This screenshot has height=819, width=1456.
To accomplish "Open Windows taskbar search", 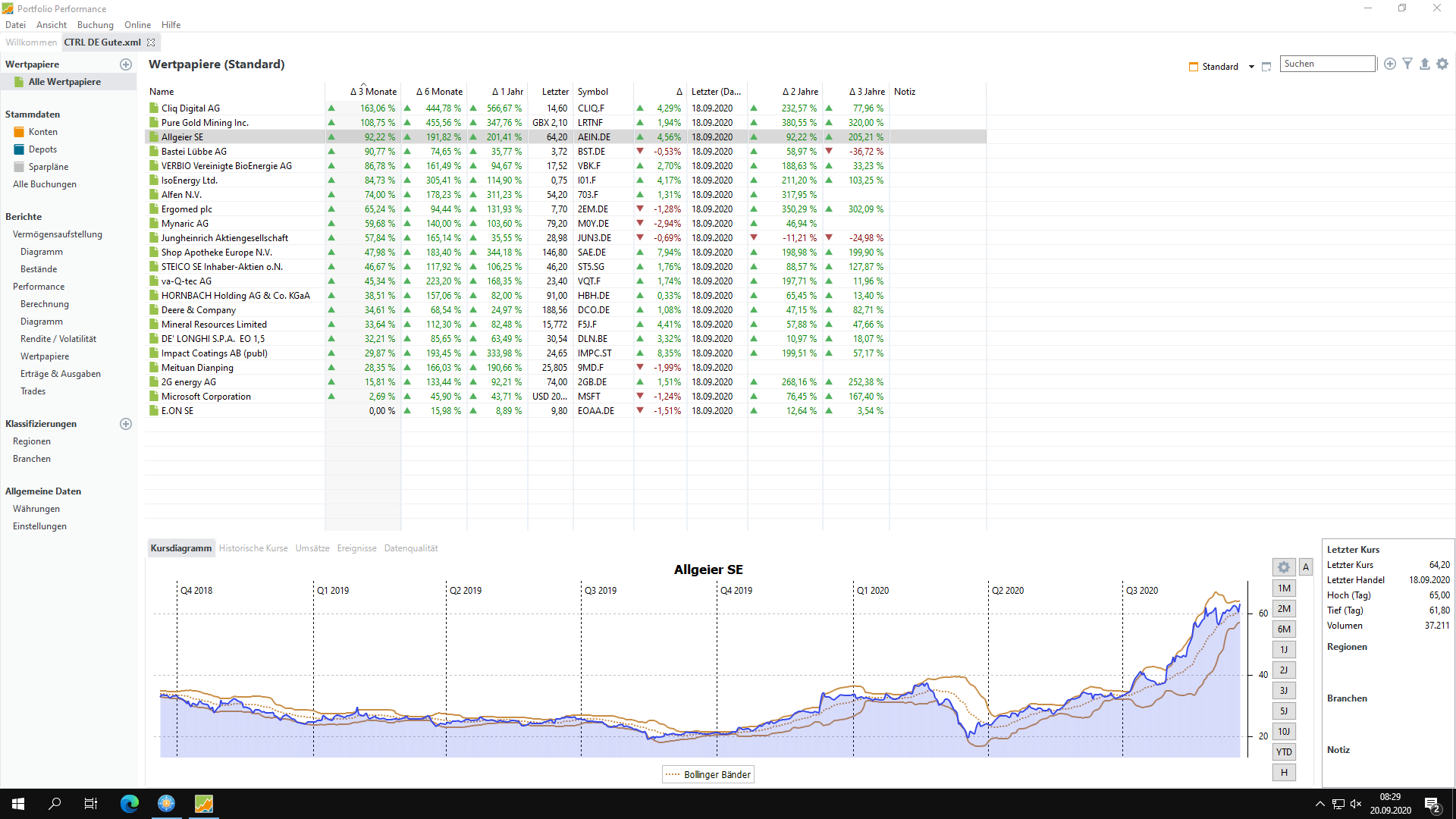I will (x=55, y=804).
